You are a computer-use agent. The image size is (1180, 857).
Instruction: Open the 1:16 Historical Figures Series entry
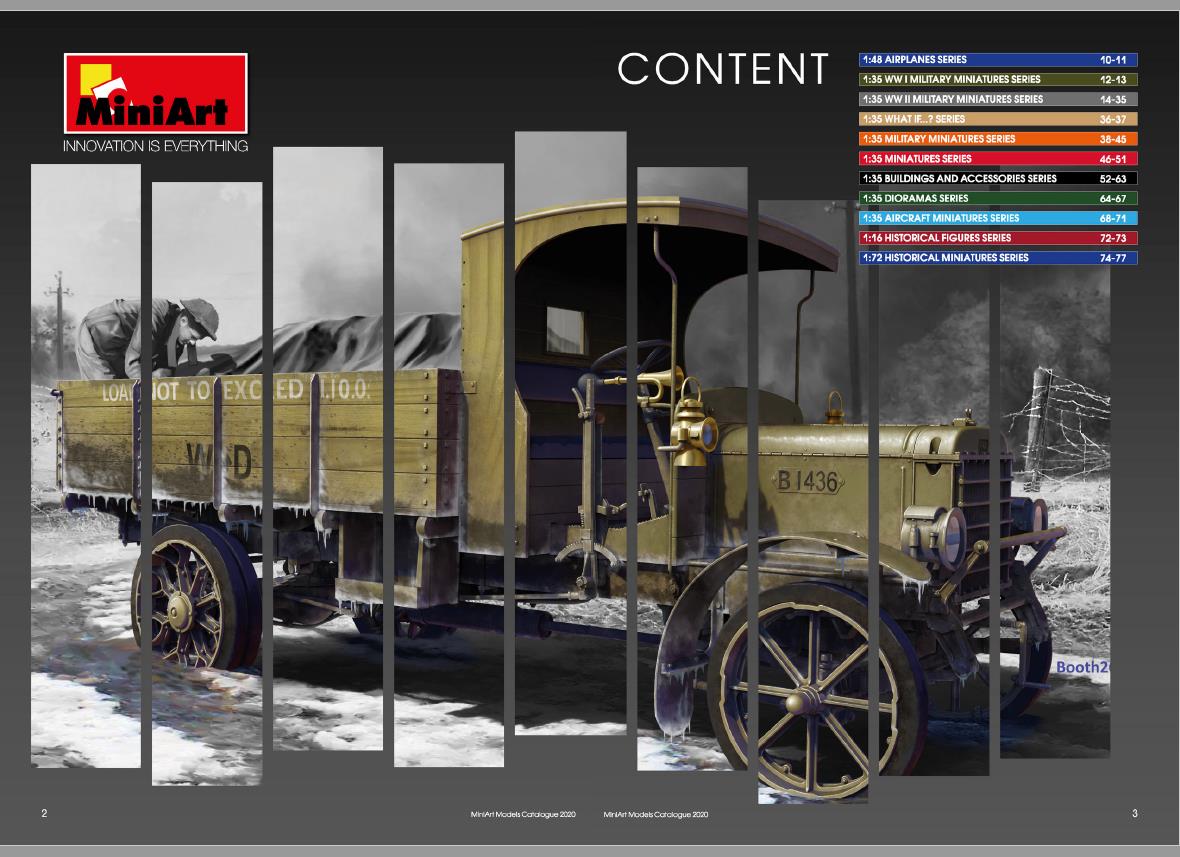point(998,238)
